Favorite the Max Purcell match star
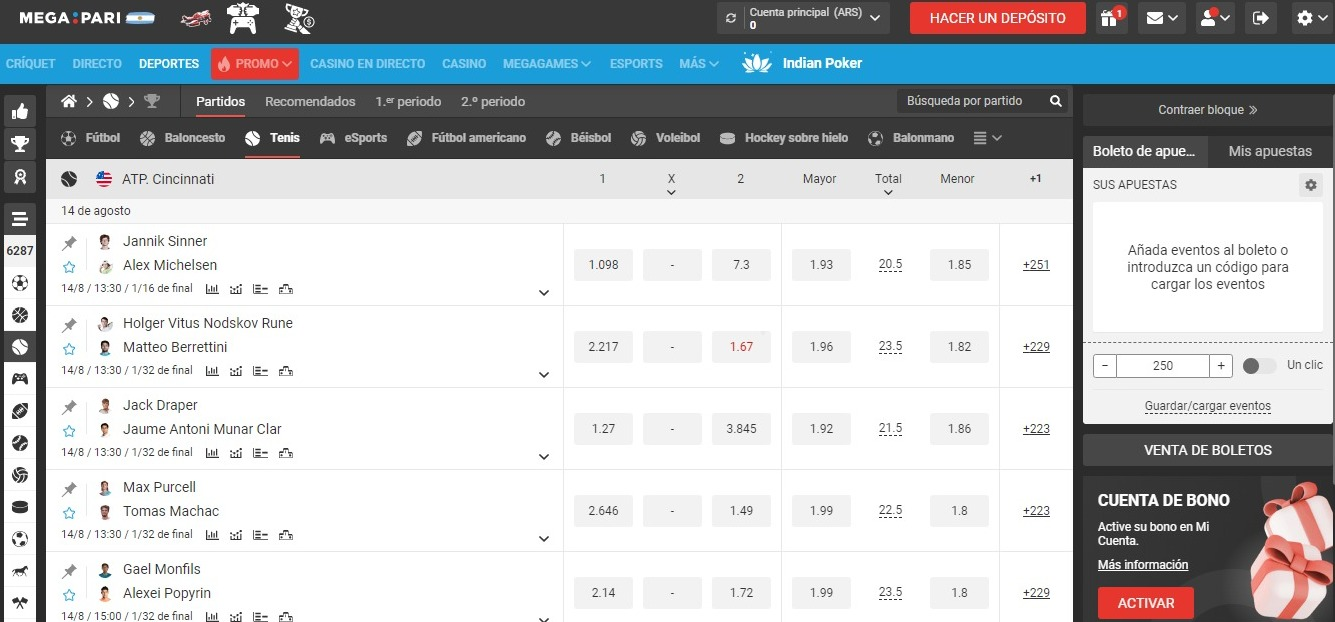The height and width of the screenshot is (622, 1335). [69, 513]
